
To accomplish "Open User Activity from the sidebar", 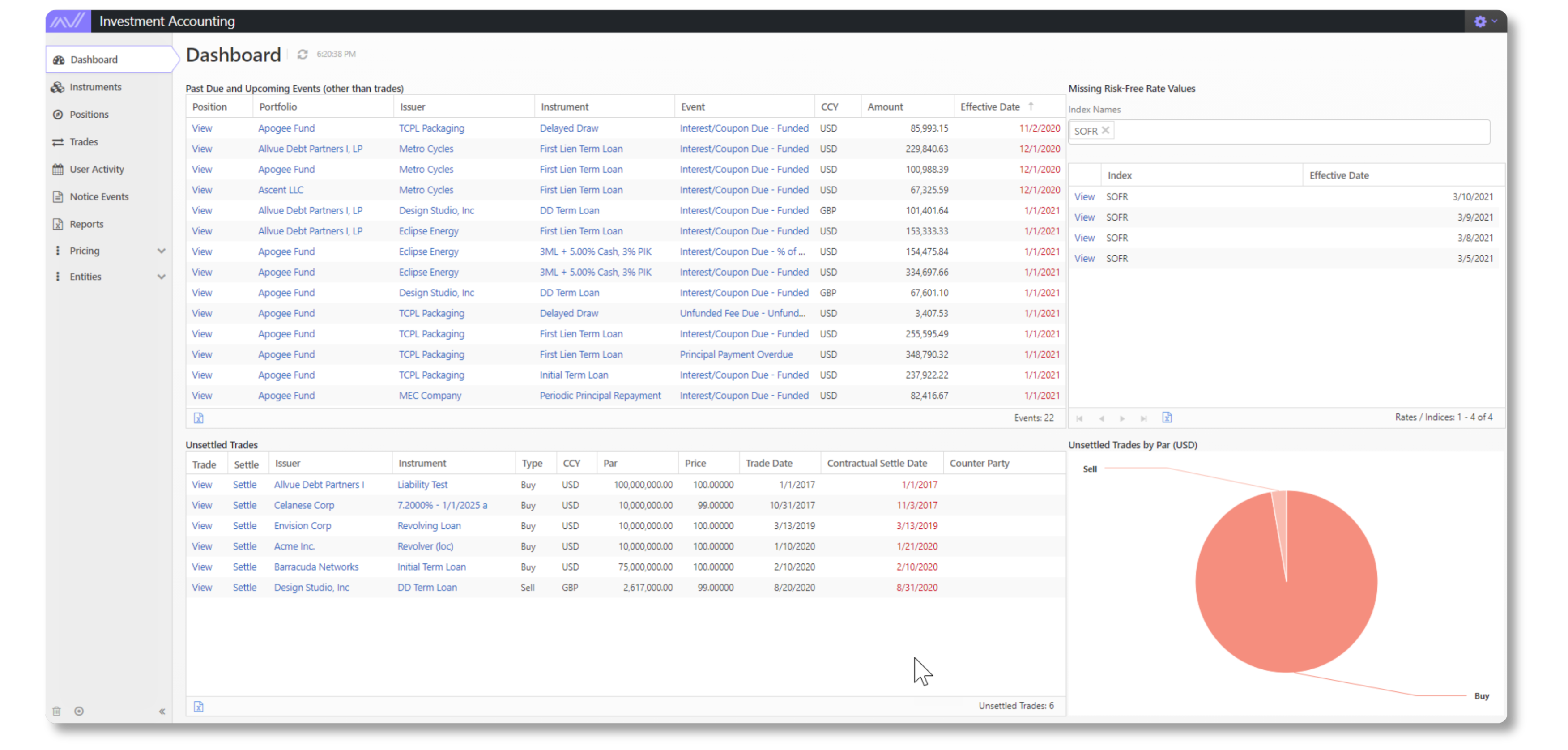I will (97, 169).
